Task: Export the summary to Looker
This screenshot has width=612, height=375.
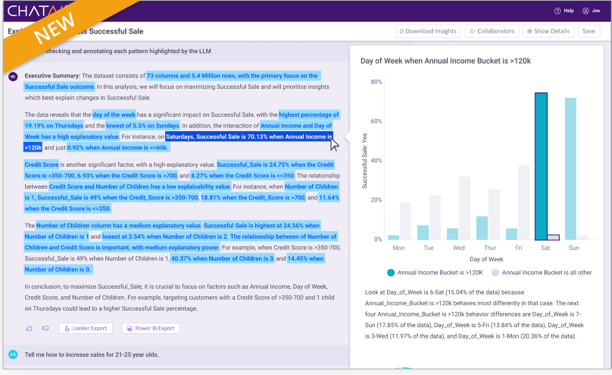Action: [85, 328]
